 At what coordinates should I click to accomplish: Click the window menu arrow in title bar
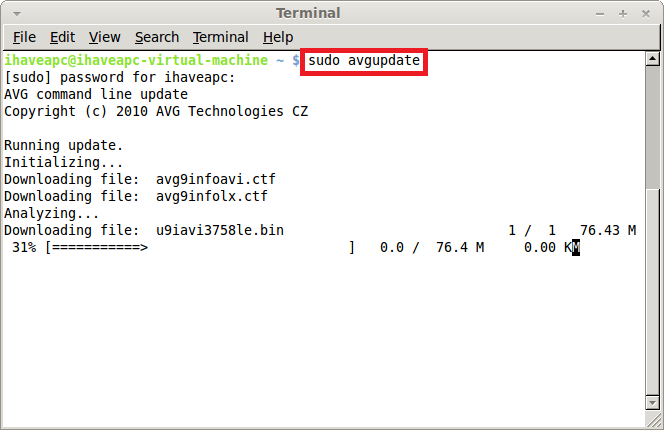tap(17, 14)
